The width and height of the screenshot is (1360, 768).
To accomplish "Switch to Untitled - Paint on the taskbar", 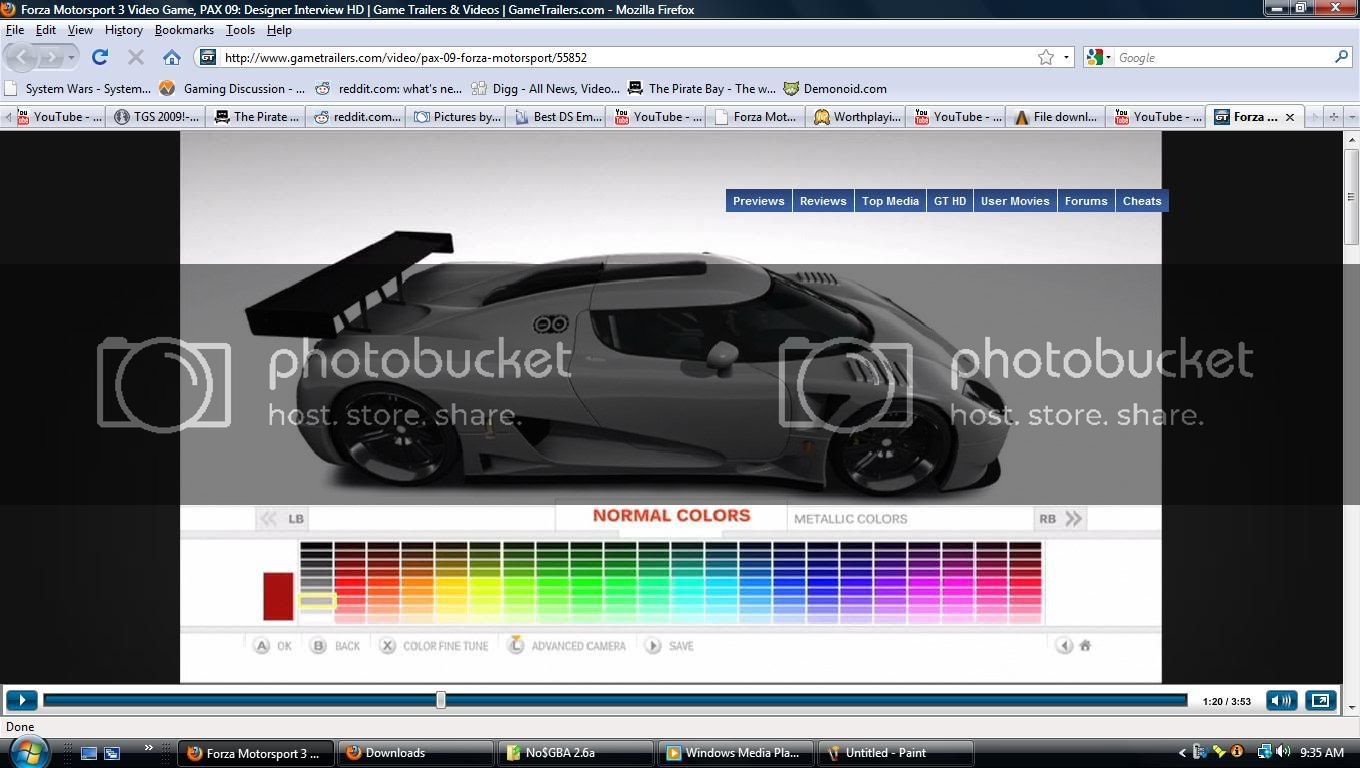I will pos(896,753).
